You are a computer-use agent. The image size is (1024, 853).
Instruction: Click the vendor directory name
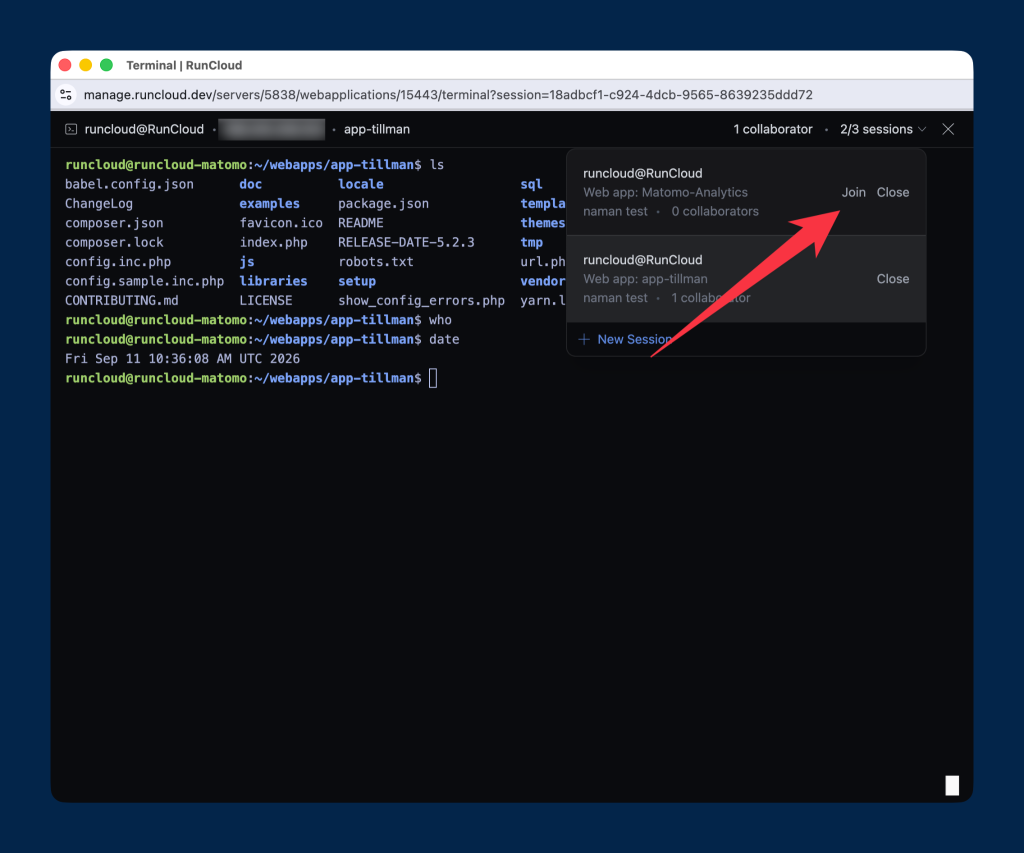[543, 282]
